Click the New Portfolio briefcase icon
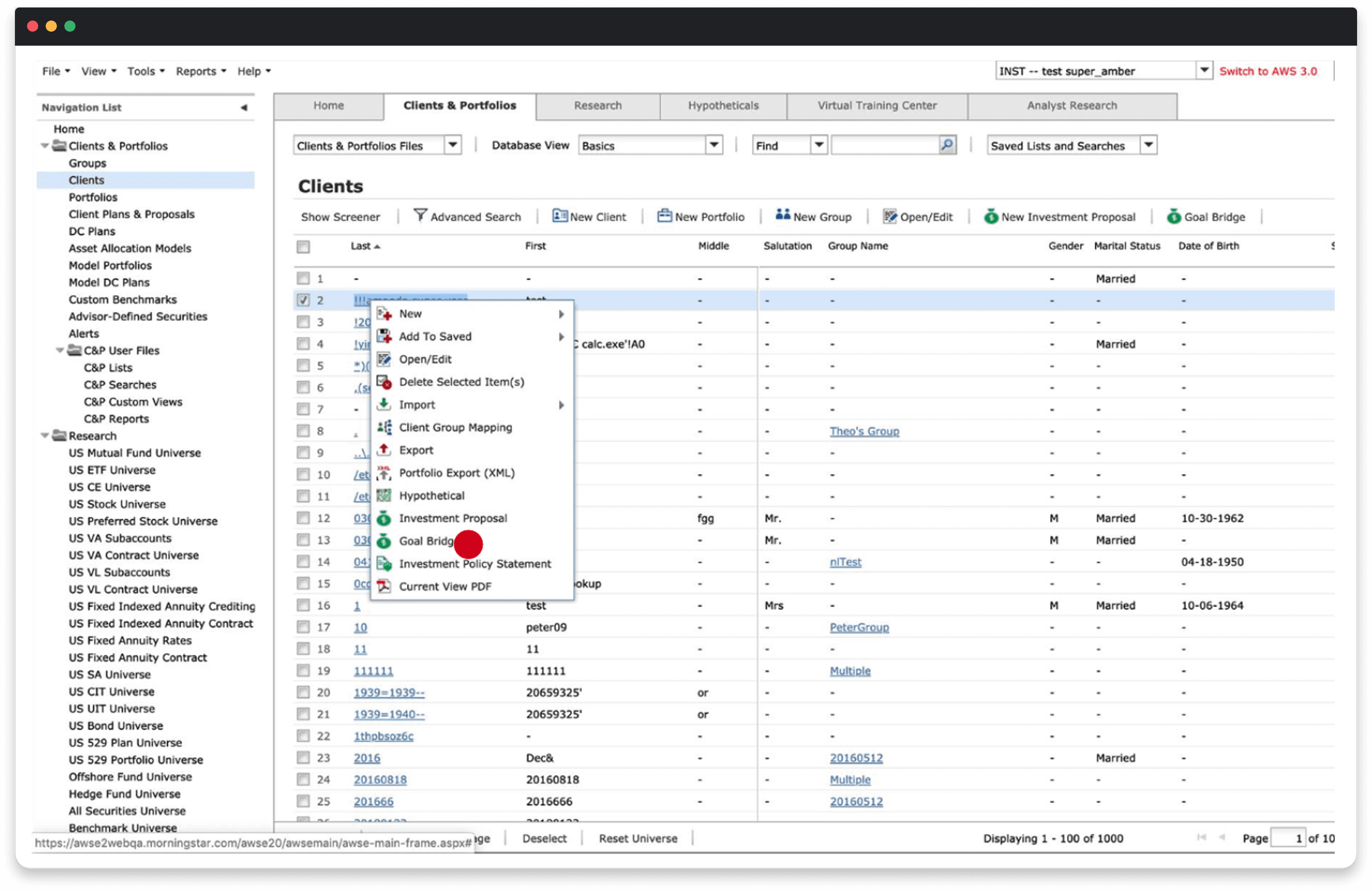Image resolution: width=1372 pixels, height=891 pixels. coord(664,216)
